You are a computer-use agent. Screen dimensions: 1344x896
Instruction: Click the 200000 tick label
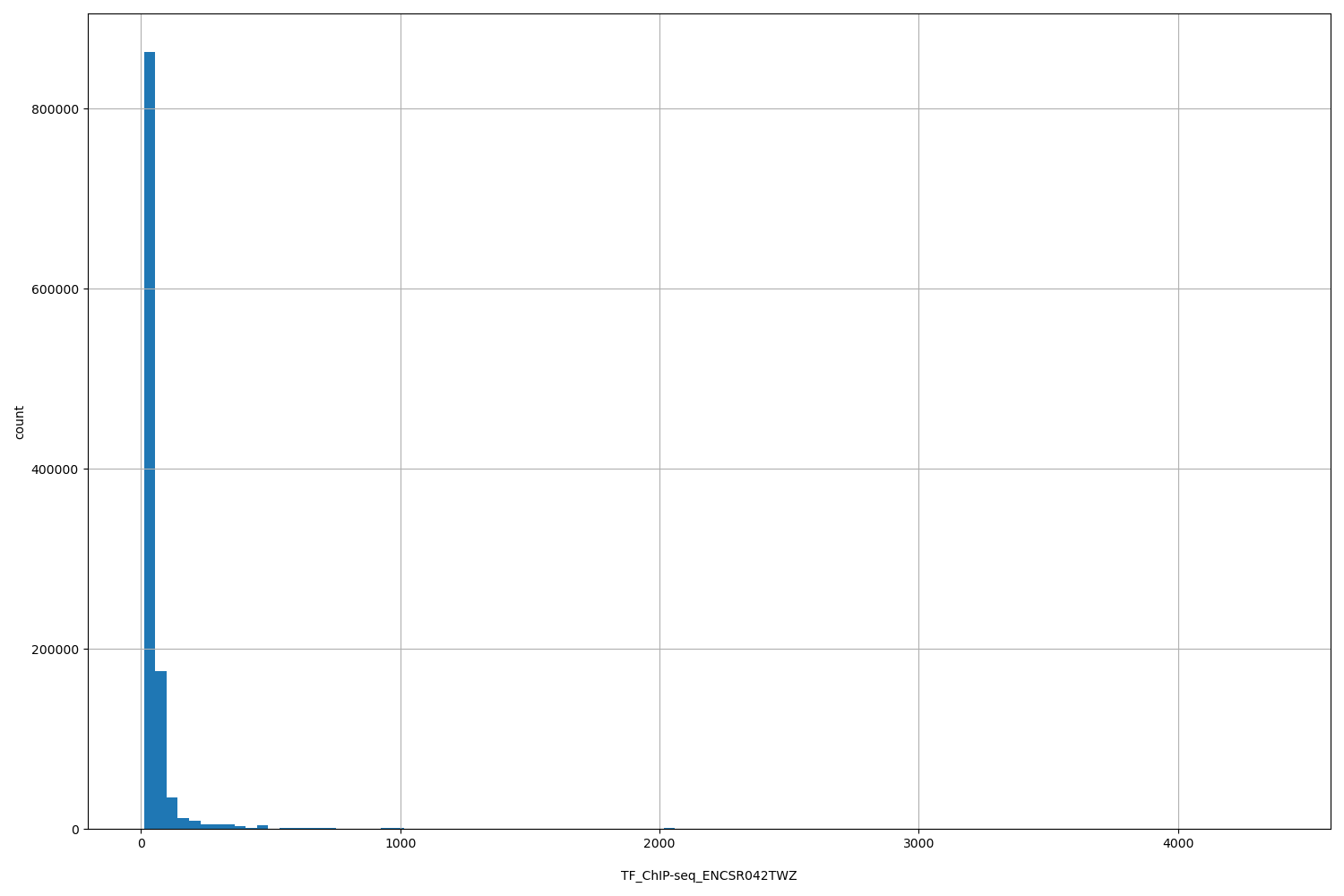(56, 650)
